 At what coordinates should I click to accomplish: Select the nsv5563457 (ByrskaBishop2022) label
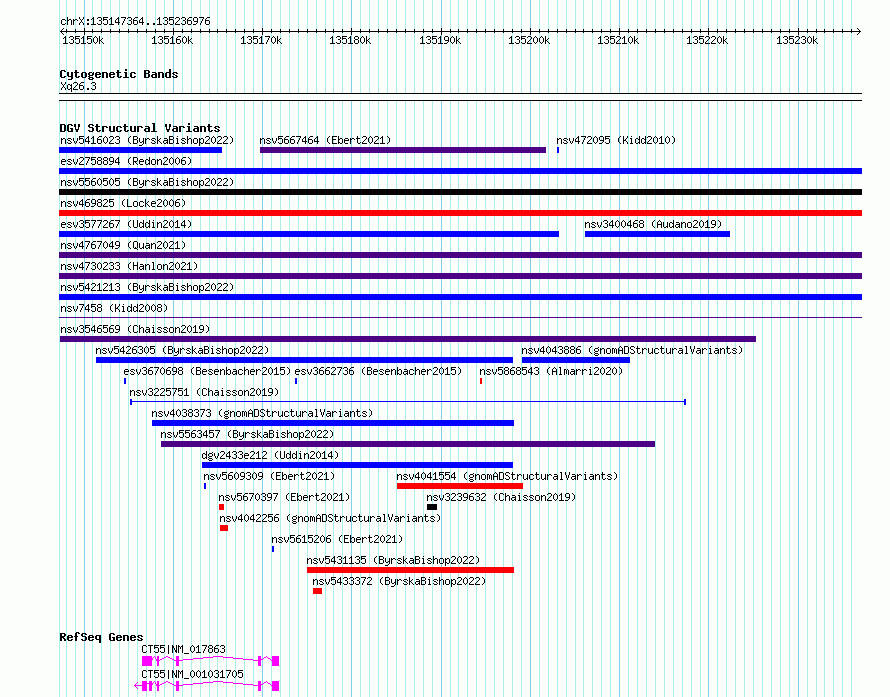[x=247, y=434]
